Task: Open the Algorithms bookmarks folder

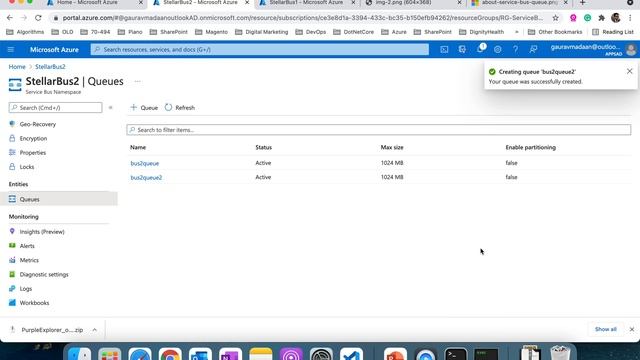Action: (25, 32)
